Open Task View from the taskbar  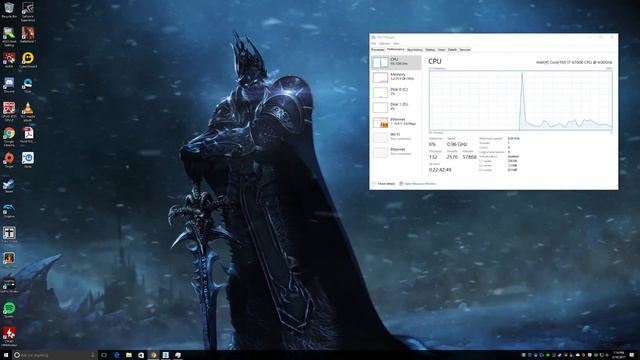coord(104,355)
